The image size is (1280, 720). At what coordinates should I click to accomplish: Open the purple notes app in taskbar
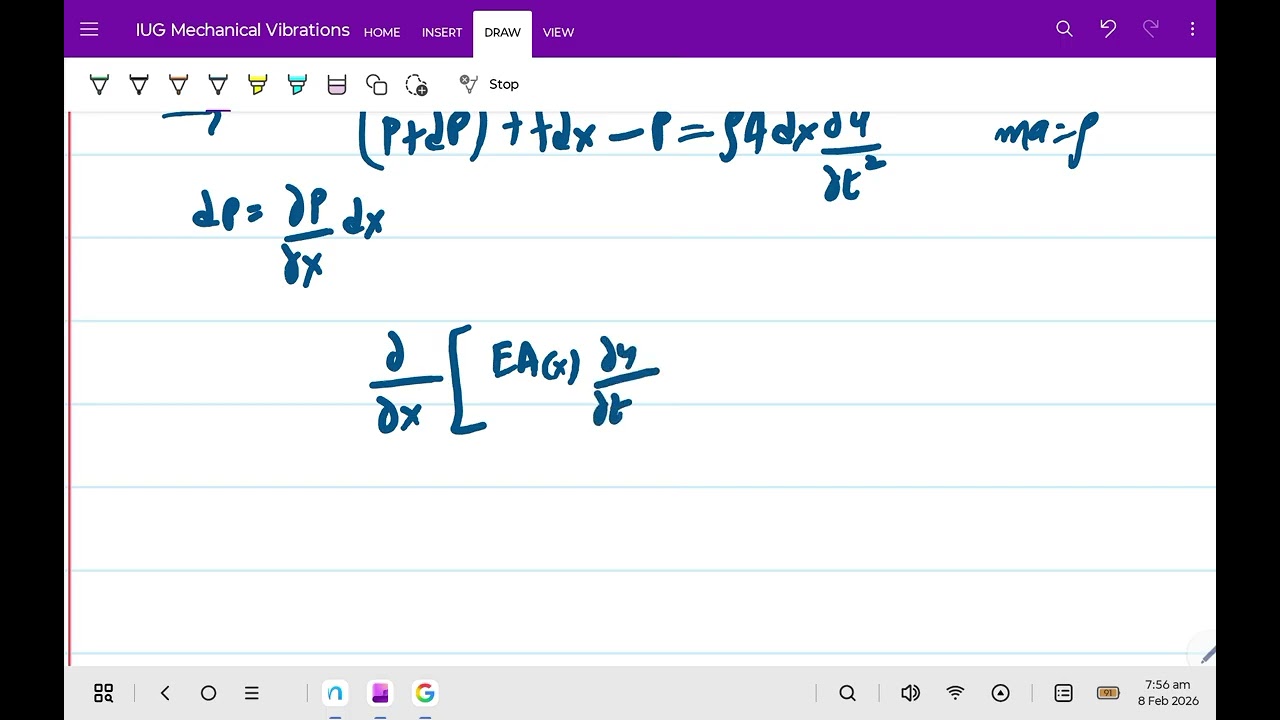click(380, 693)
